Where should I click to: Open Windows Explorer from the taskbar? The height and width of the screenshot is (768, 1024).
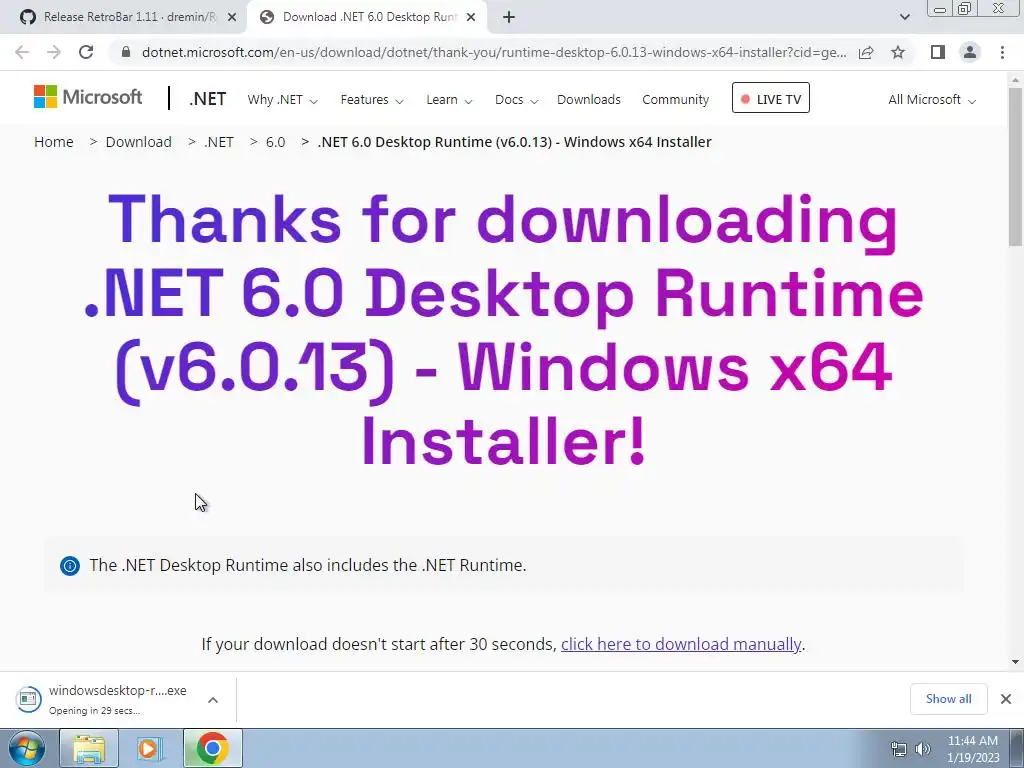coord(89,748)
